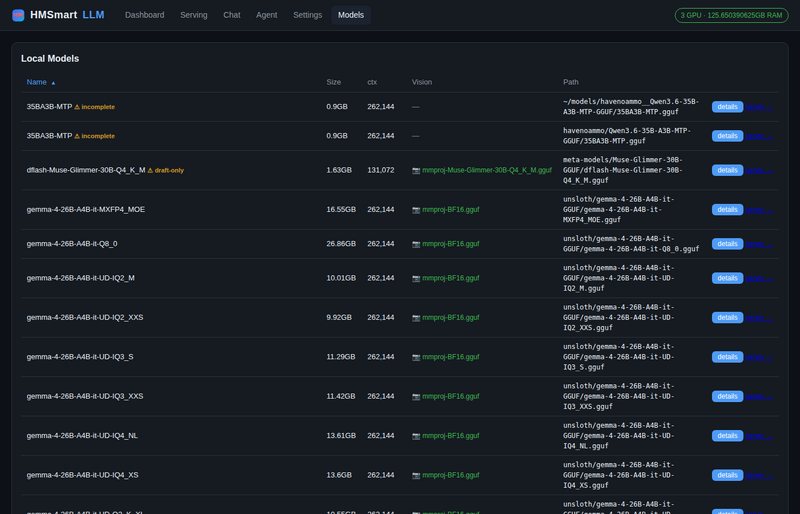The height and width of the screenshot is (514, 800).
Task: Click model name dflash-Muse-Glimmer-30B-Q4_K_M
Action: (86, 170)
